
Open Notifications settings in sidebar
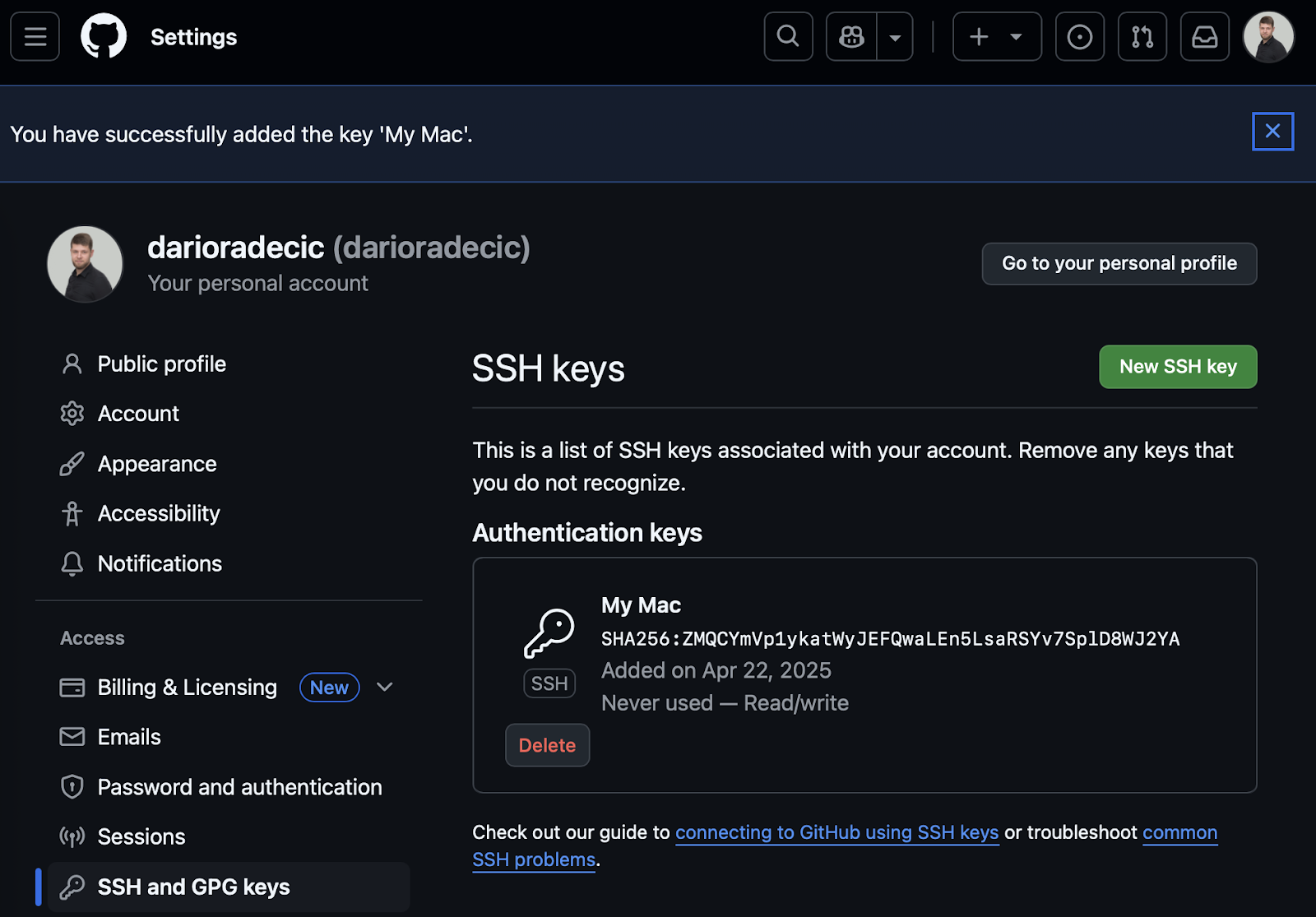(229, 563)
